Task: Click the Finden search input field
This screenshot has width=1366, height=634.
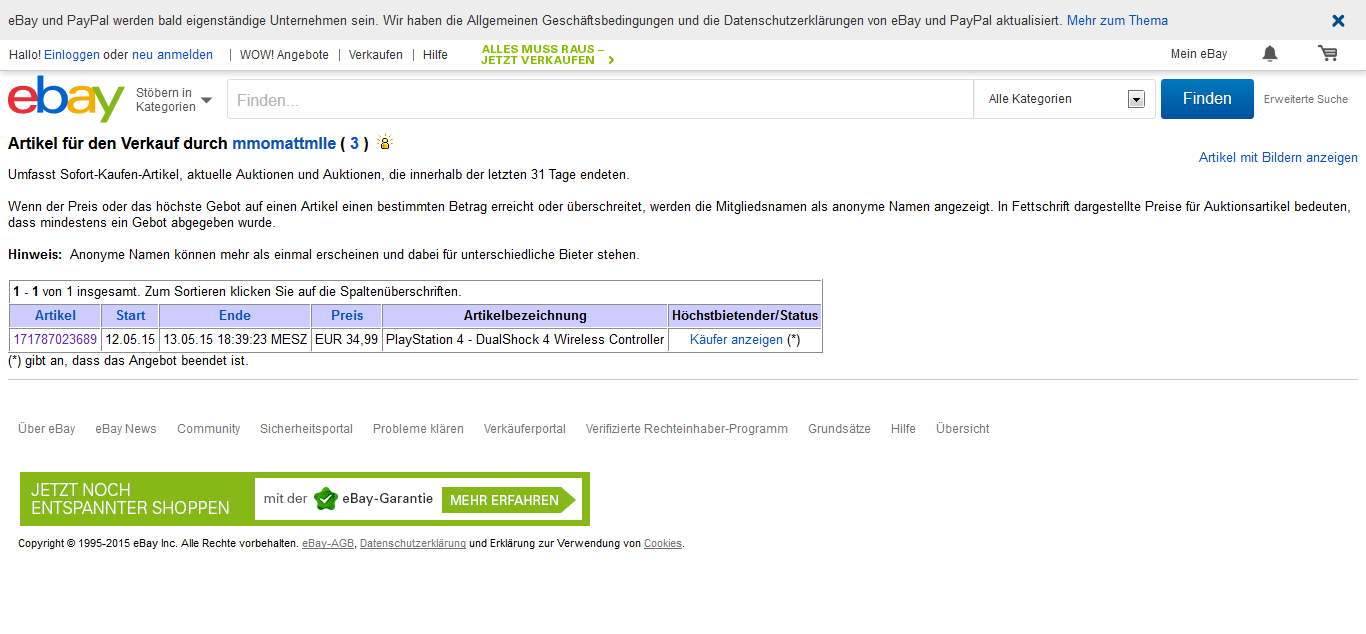Action: [x=600, y=100]
